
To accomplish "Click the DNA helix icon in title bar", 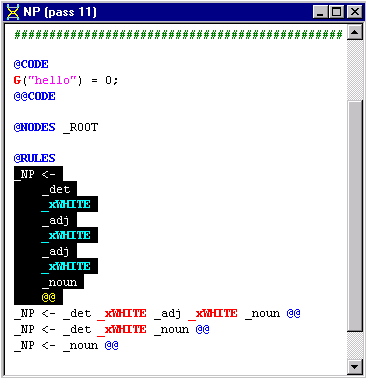I will pyautogui.click(x=13, y=12).
